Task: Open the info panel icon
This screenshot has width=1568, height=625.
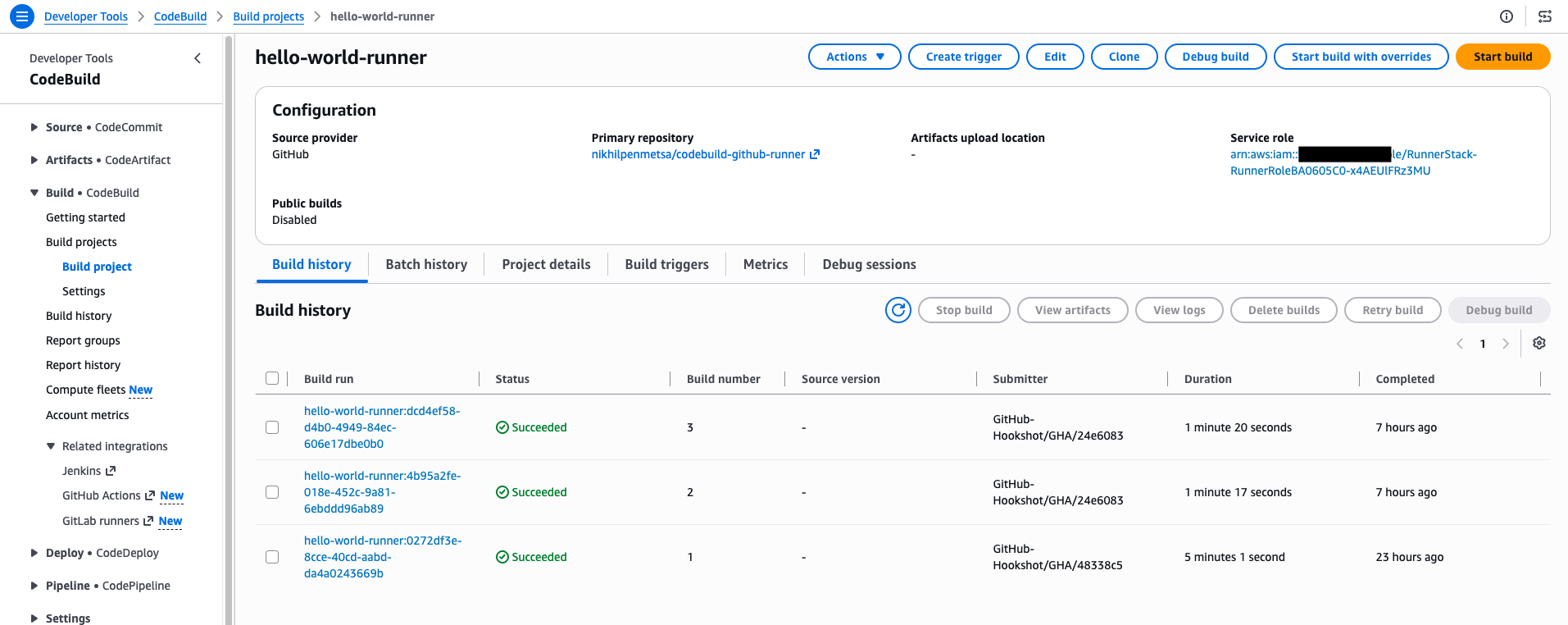Action: point(1507,16)
